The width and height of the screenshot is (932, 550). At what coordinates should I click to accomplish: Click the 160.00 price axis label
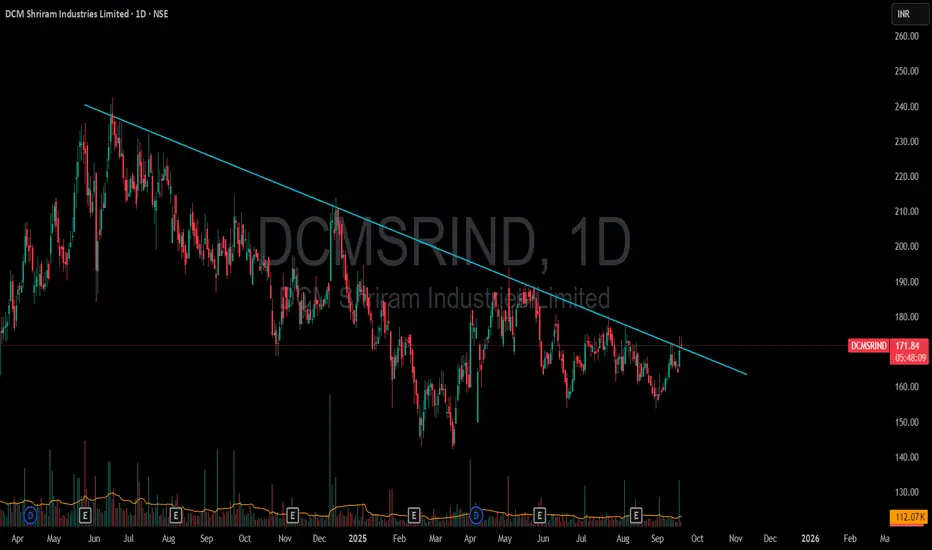point(906,386)
